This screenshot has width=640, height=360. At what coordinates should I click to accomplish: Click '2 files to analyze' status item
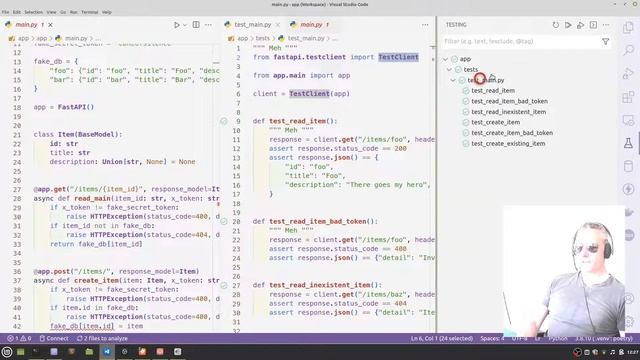102,338
